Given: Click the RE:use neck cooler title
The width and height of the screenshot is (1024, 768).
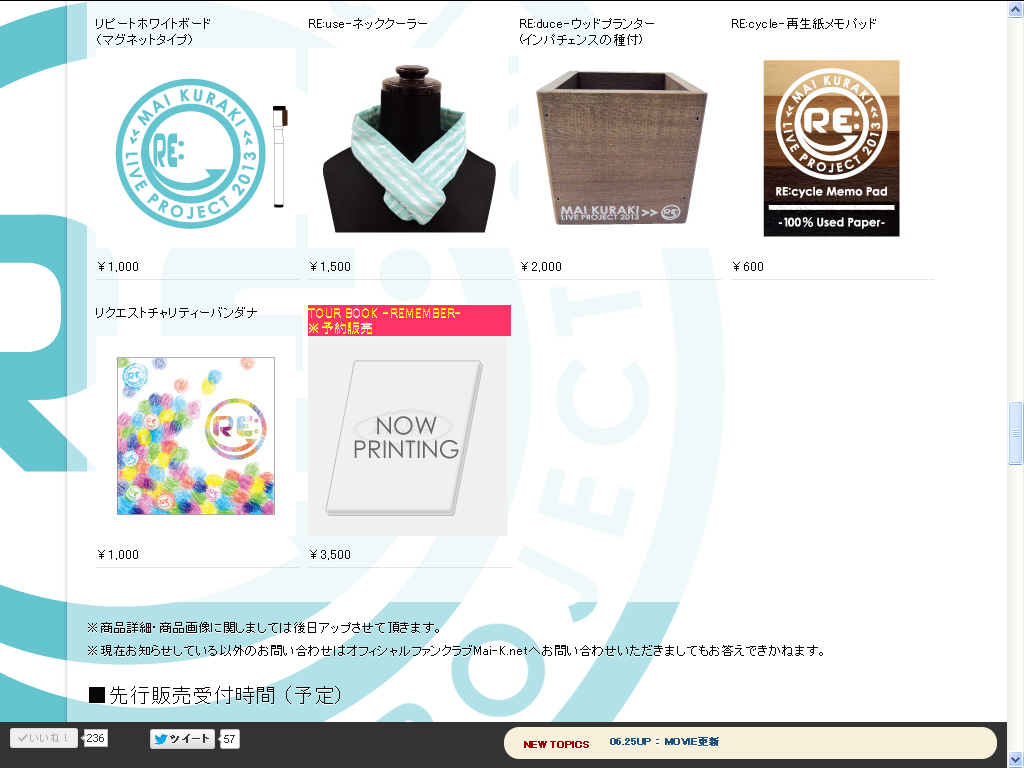Looking at the screenshot, I should tap(368, 24).
